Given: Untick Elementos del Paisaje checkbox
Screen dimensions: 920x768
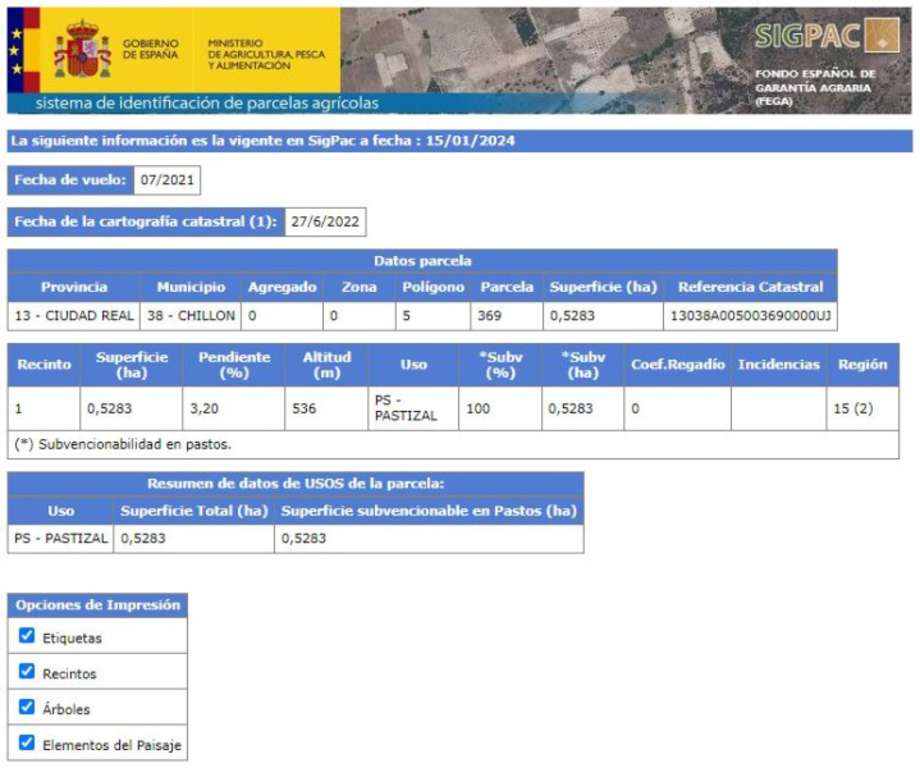Looking at the screenshot, I should pyautogui.click(x=27, y=743).
